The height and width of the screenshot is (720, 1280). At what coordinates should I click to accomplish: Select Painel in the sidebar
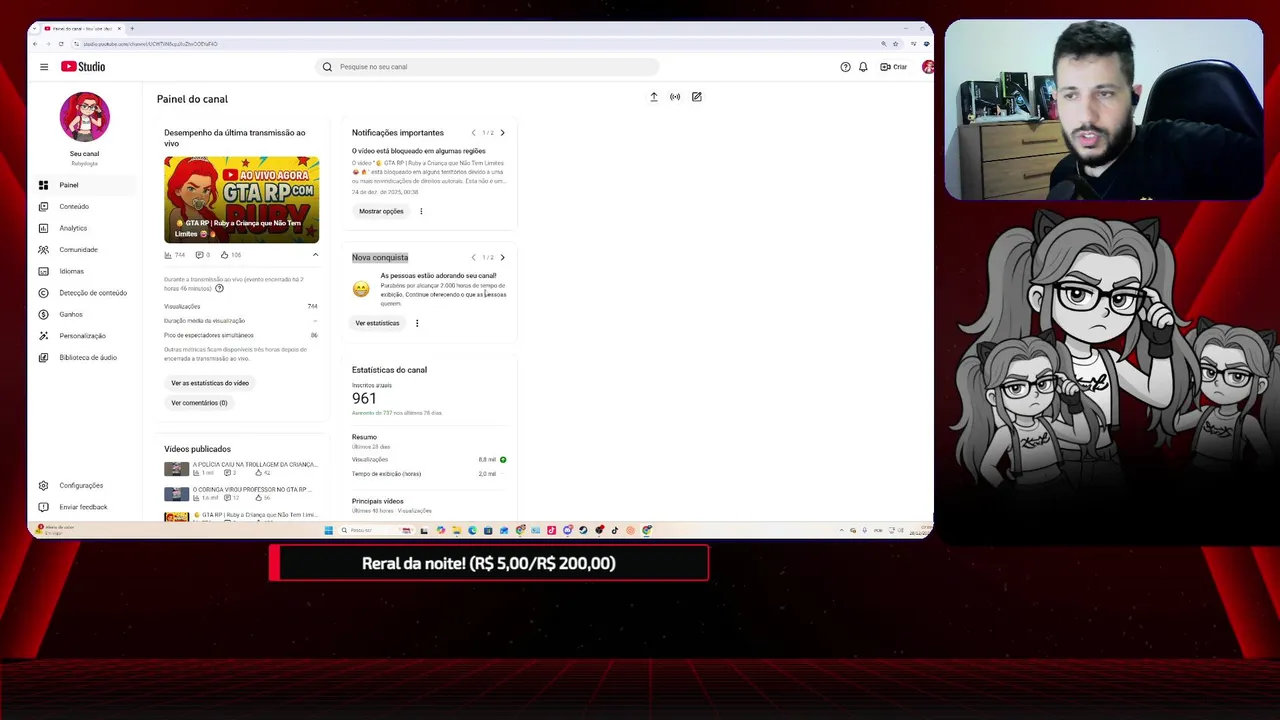[84, 185]
